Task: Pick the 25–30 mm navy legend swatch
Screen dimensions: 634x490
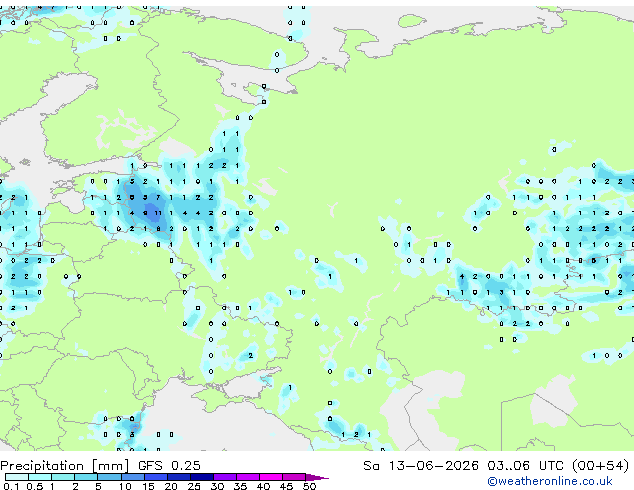Action: click(201, 477)
